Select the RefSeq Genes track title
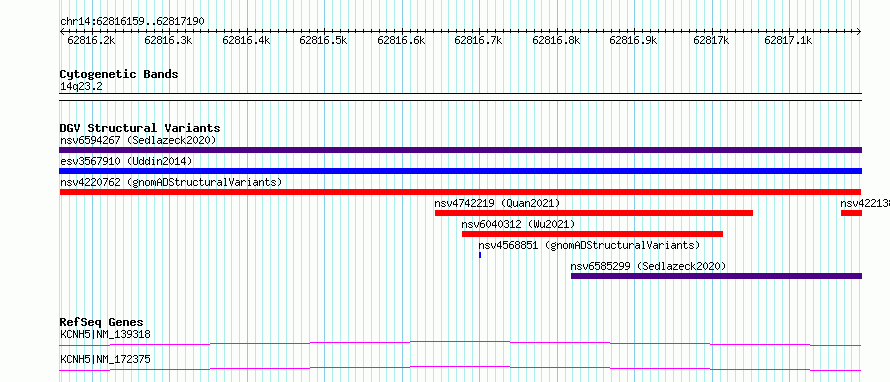Screen dimensions: 890x382 (x=102, y=322)
